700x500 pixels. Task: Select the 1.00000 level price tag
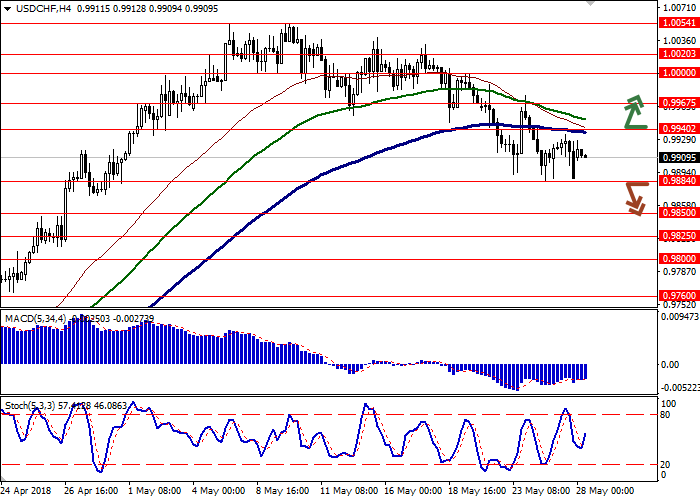pos(679,73)
